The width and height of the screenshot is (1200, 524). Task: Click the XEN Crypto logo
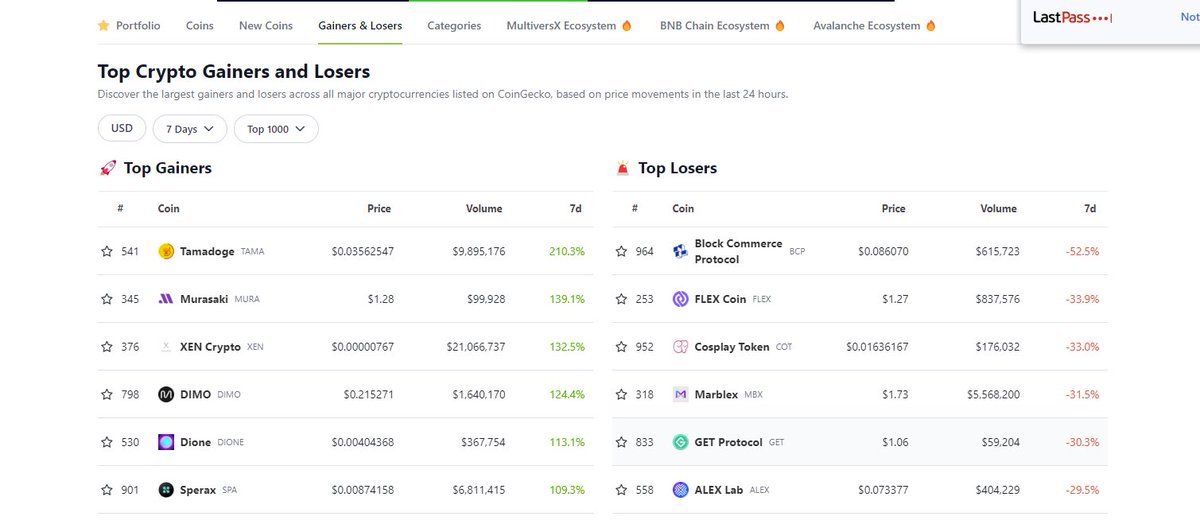point(166,347)
